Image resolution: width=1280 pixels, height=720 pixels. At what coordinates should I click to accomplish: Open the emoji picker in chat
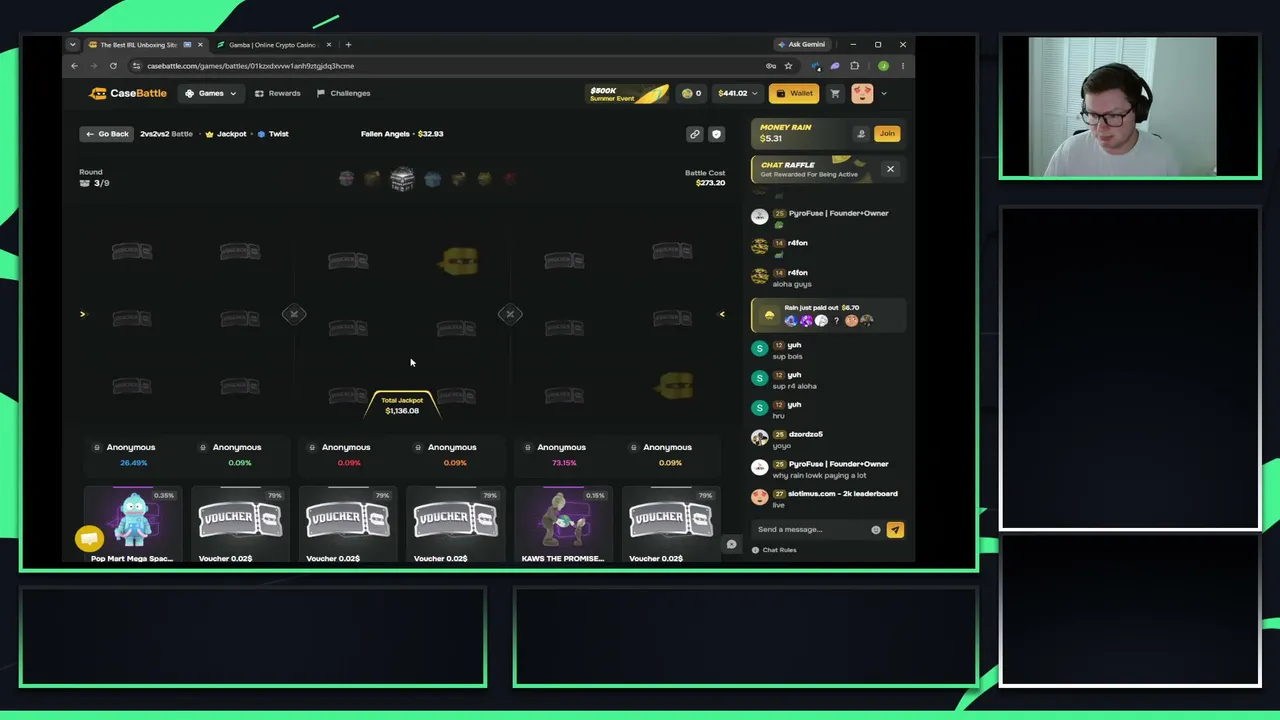[876, 530]
